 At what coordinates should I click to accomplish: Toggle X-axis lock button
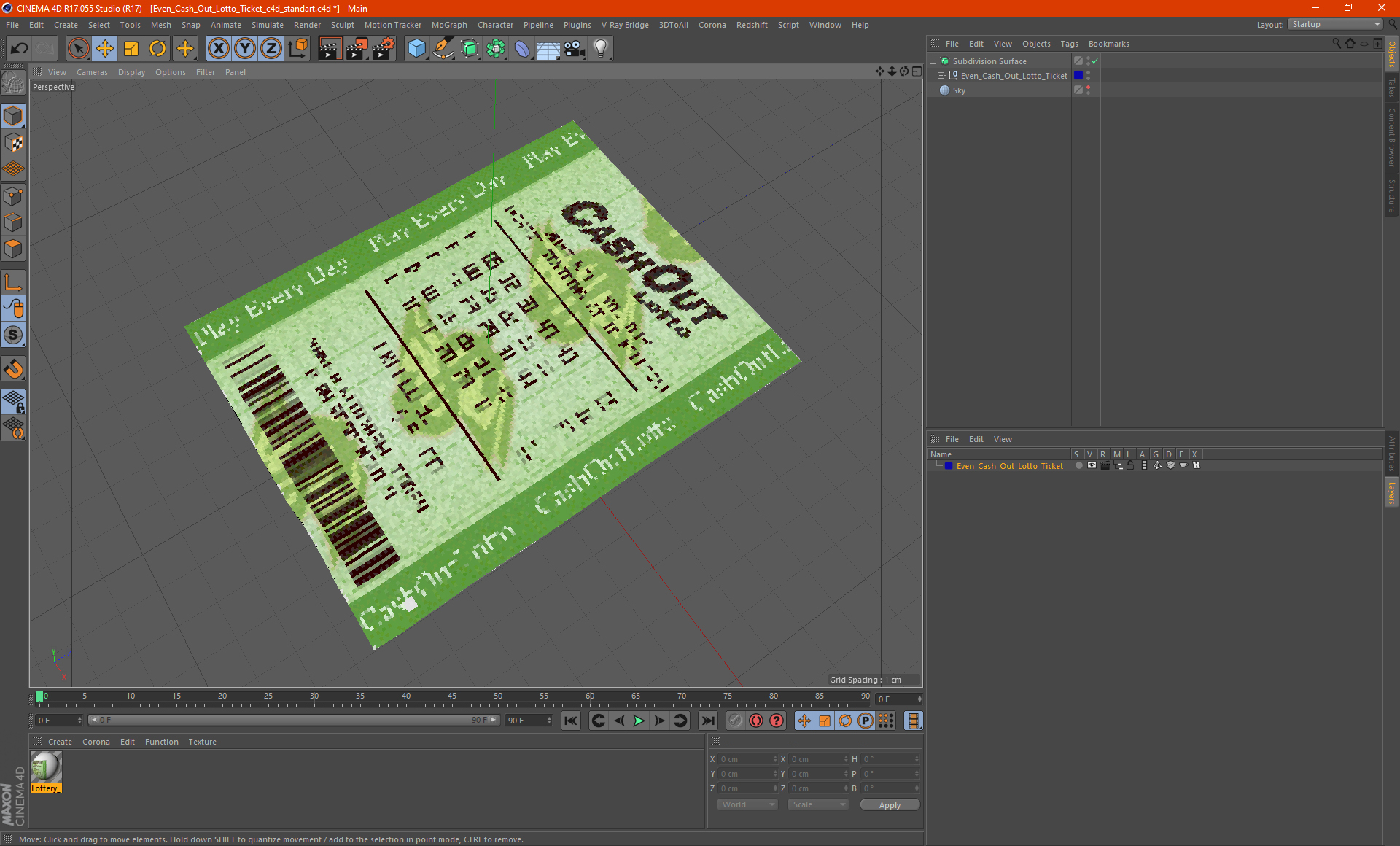pyautogui.click(x=218, y=49)
